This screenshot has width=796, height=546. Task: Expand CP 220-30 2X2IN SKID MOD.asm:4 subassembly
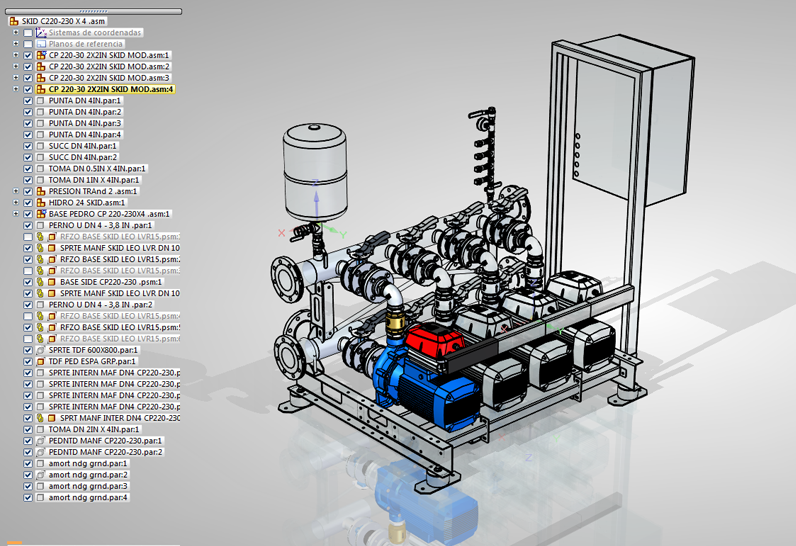coord(16,89)
